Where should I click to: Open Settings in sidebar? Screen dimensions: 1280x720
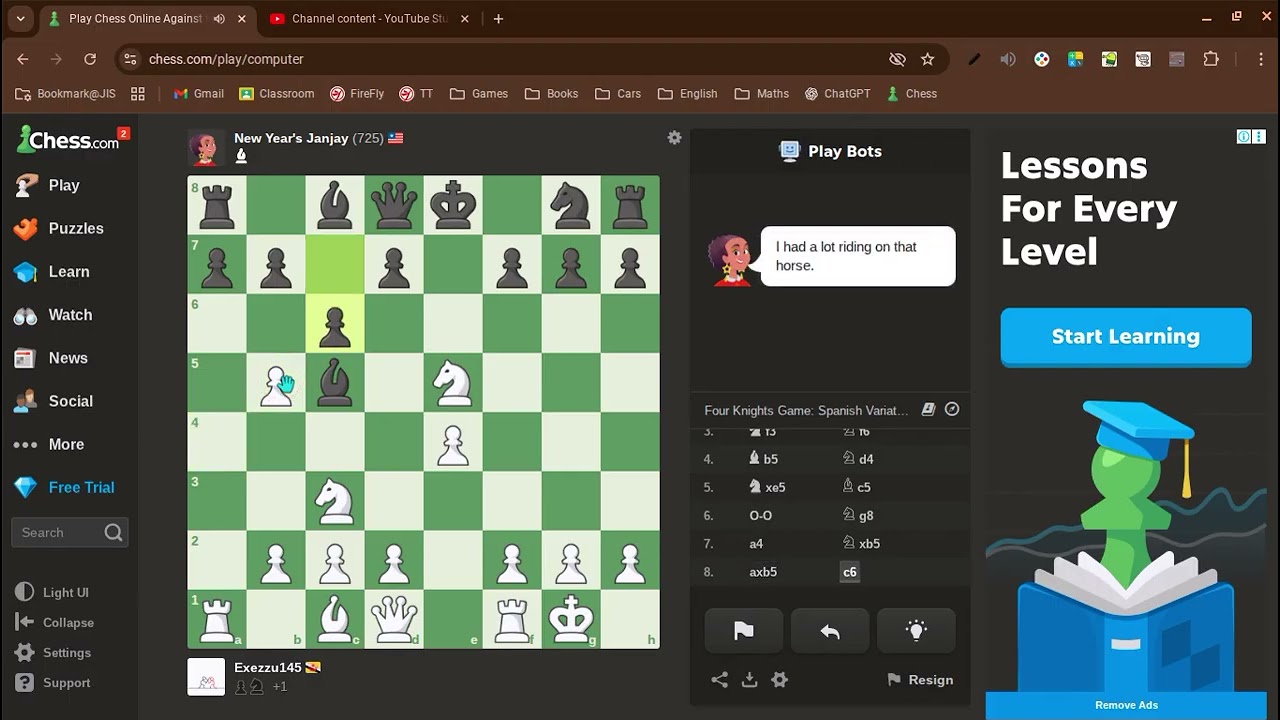pos(54,652)
